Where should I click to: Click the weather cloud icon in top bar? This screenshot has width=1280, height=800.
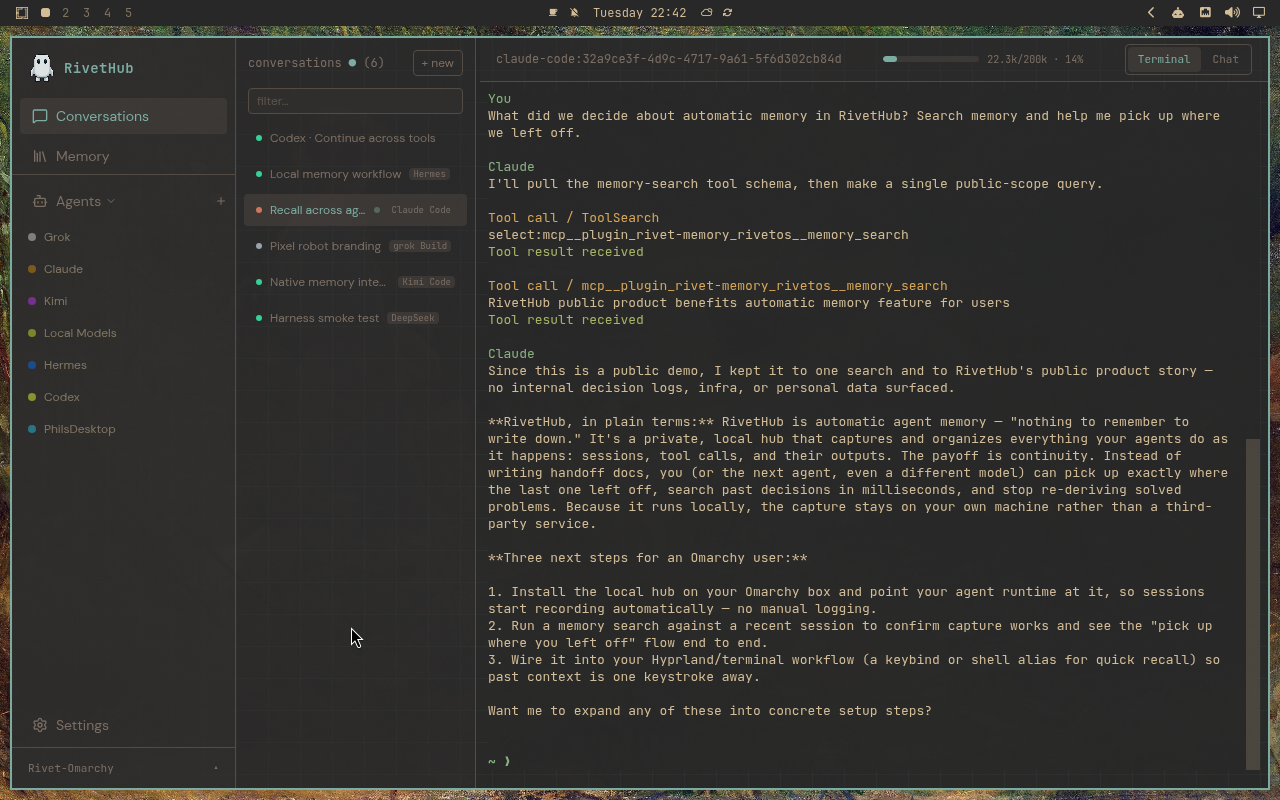point(706,13)
